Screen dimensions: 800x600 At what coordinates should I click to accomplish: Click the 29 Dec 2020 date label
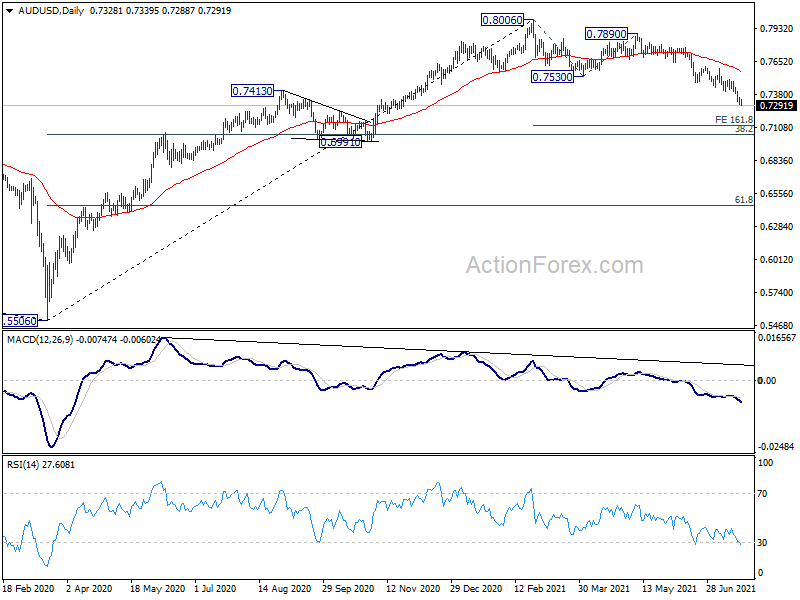(477, 589)
